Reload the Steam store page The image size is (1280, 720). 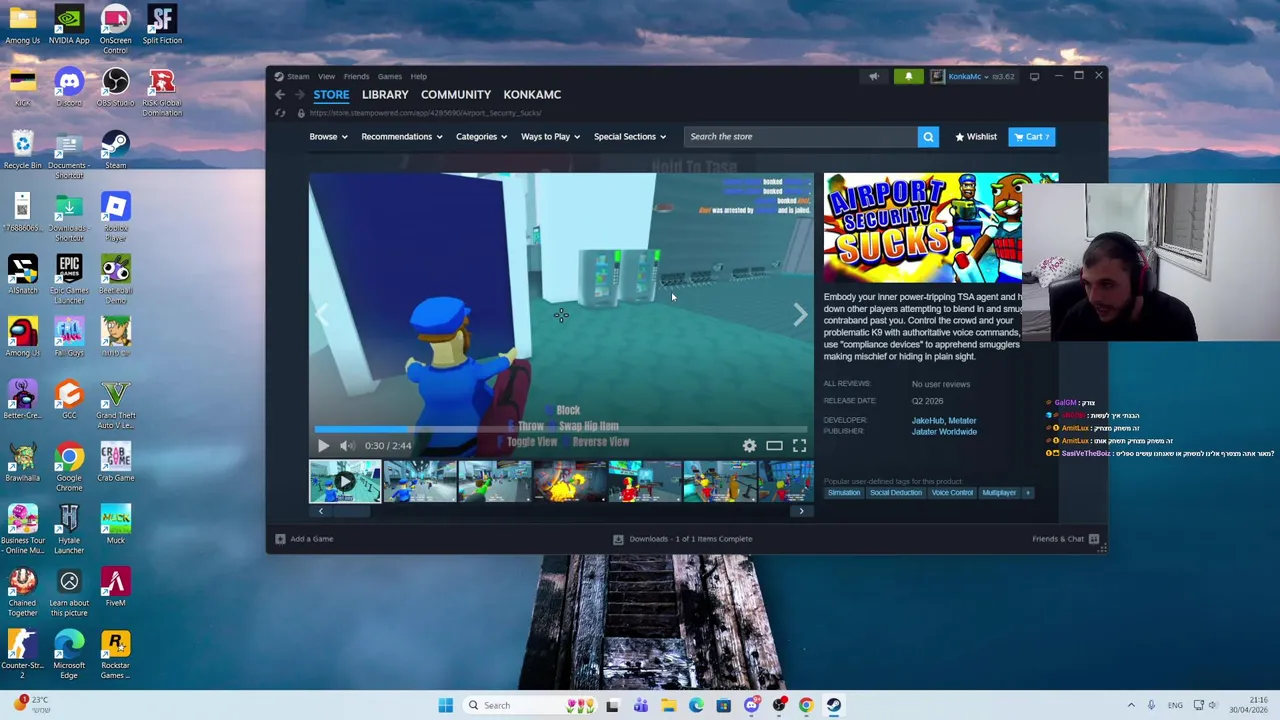(x=280, y=113)
